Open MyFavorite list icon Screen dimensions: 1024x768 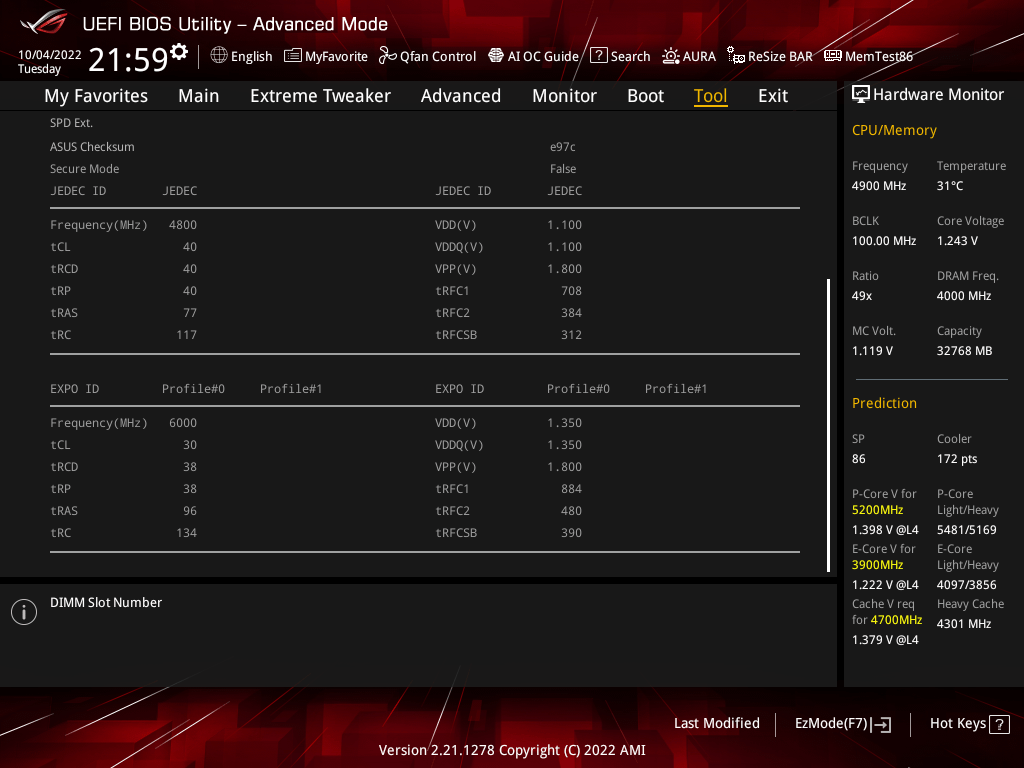[x=293, y=56]
